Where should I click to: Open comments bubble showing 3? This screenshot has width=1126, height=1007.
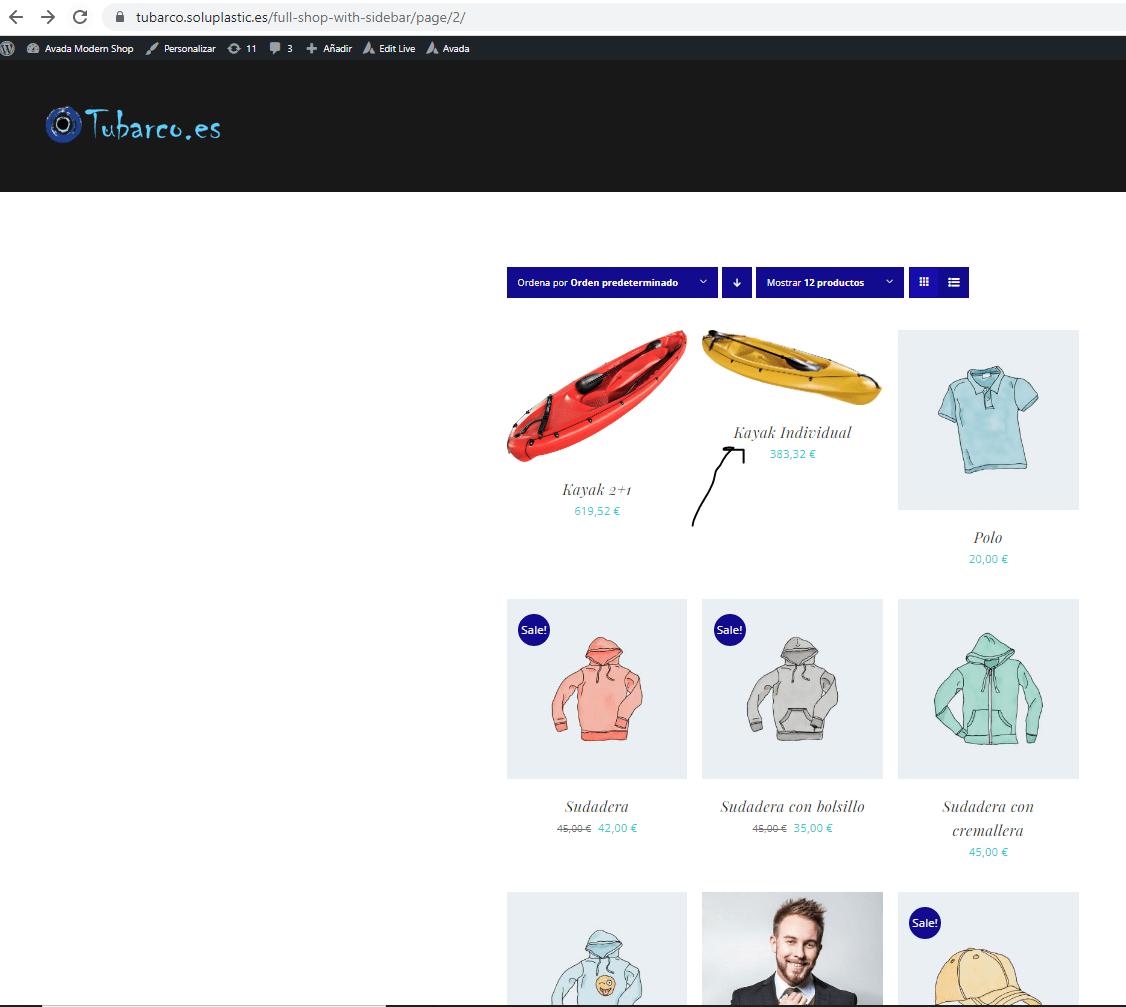click(281, 49)
